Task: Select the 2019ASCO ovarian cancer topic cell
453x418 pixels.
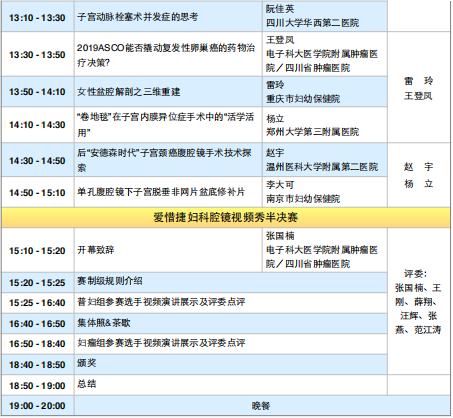Action: coord(168,55)
